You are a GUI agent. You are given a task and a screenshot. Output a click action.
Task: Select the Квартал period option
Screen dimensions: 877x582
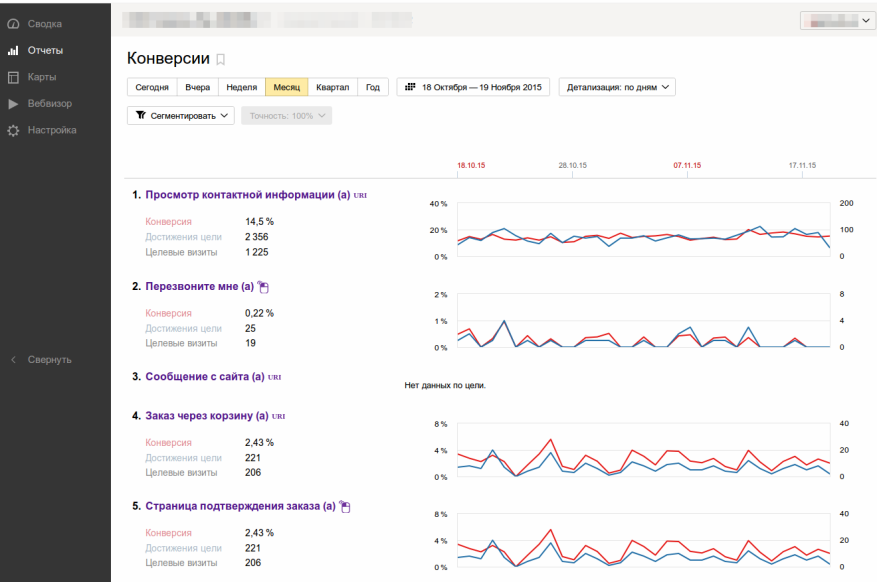332,87
